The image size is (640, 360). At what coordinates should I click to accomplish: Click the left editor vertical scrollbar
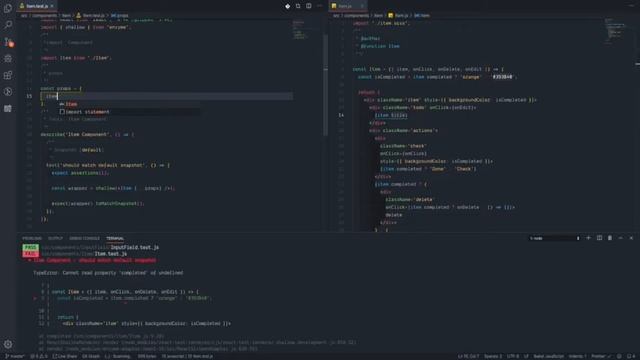click(x=325, y=85)
